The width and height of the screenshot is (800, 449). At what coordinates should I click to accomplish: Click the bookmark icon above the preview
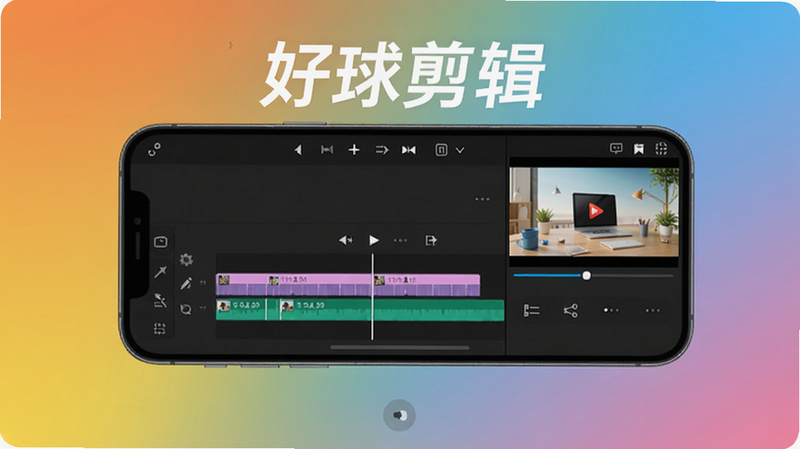(638, 148)
